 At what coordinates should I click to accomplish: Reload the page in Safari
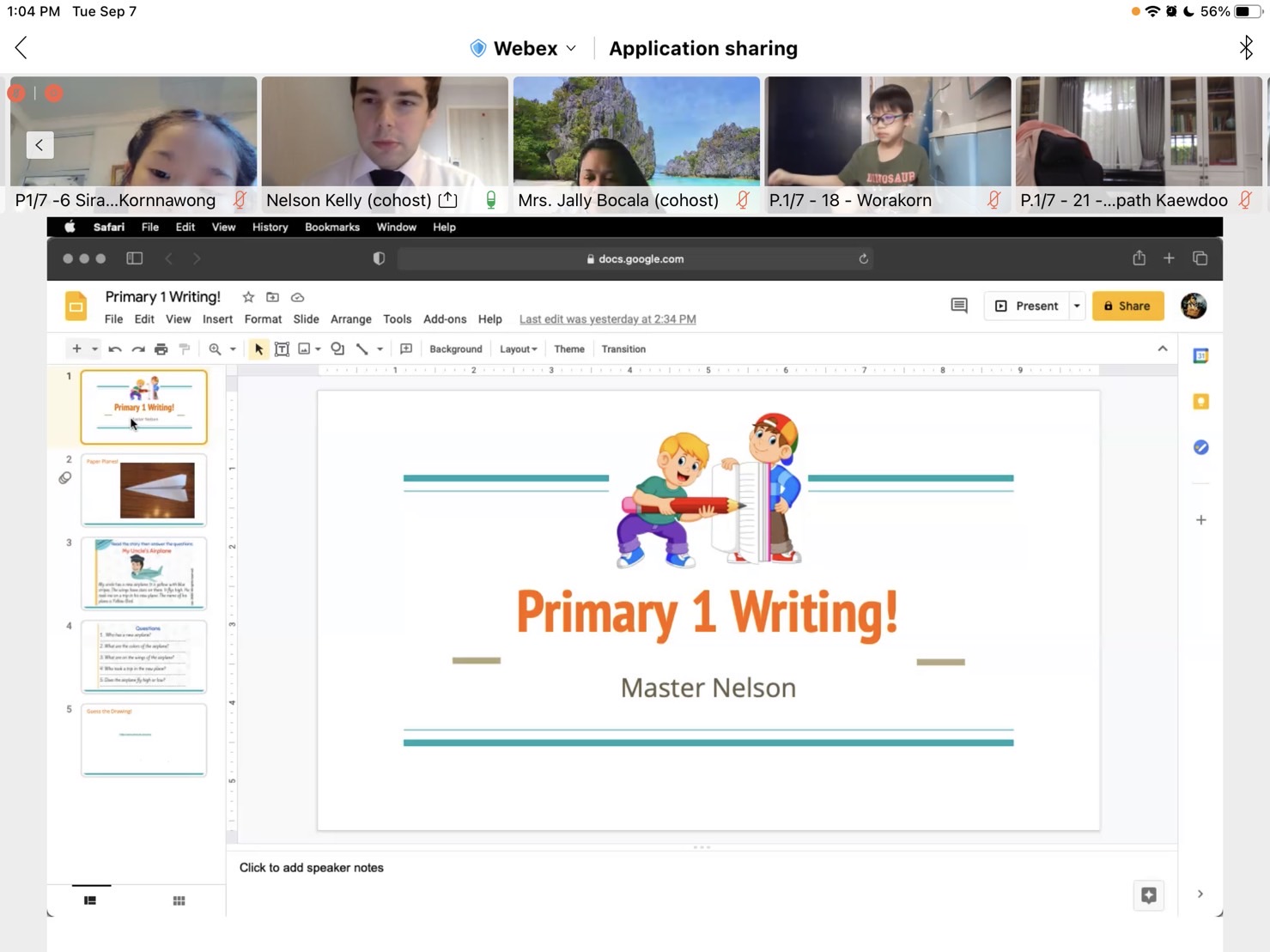(863, 258)
